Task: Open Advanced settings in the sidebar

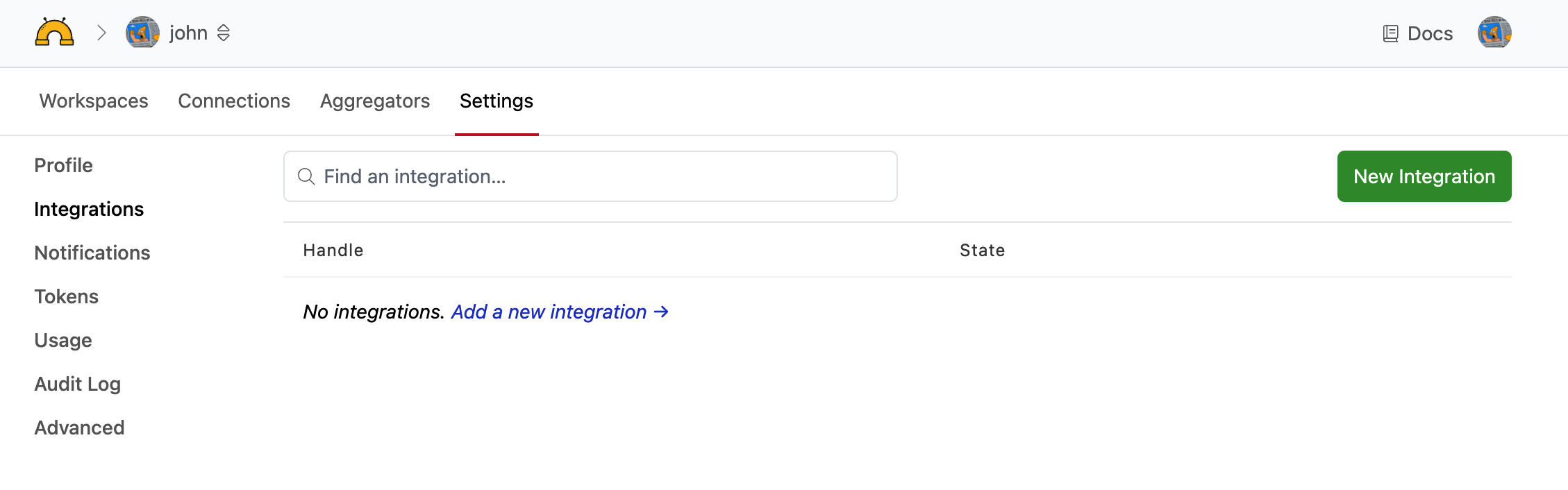Action: (80, 428)
